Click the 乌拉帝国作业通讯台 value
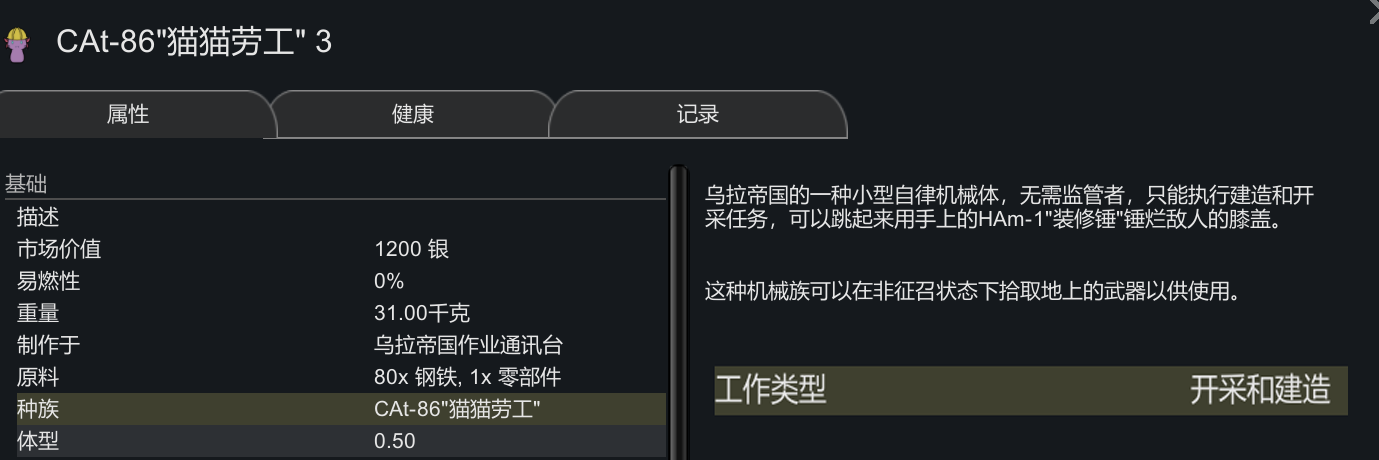The height and width of the screenshot is (460, 1379). 468,345
